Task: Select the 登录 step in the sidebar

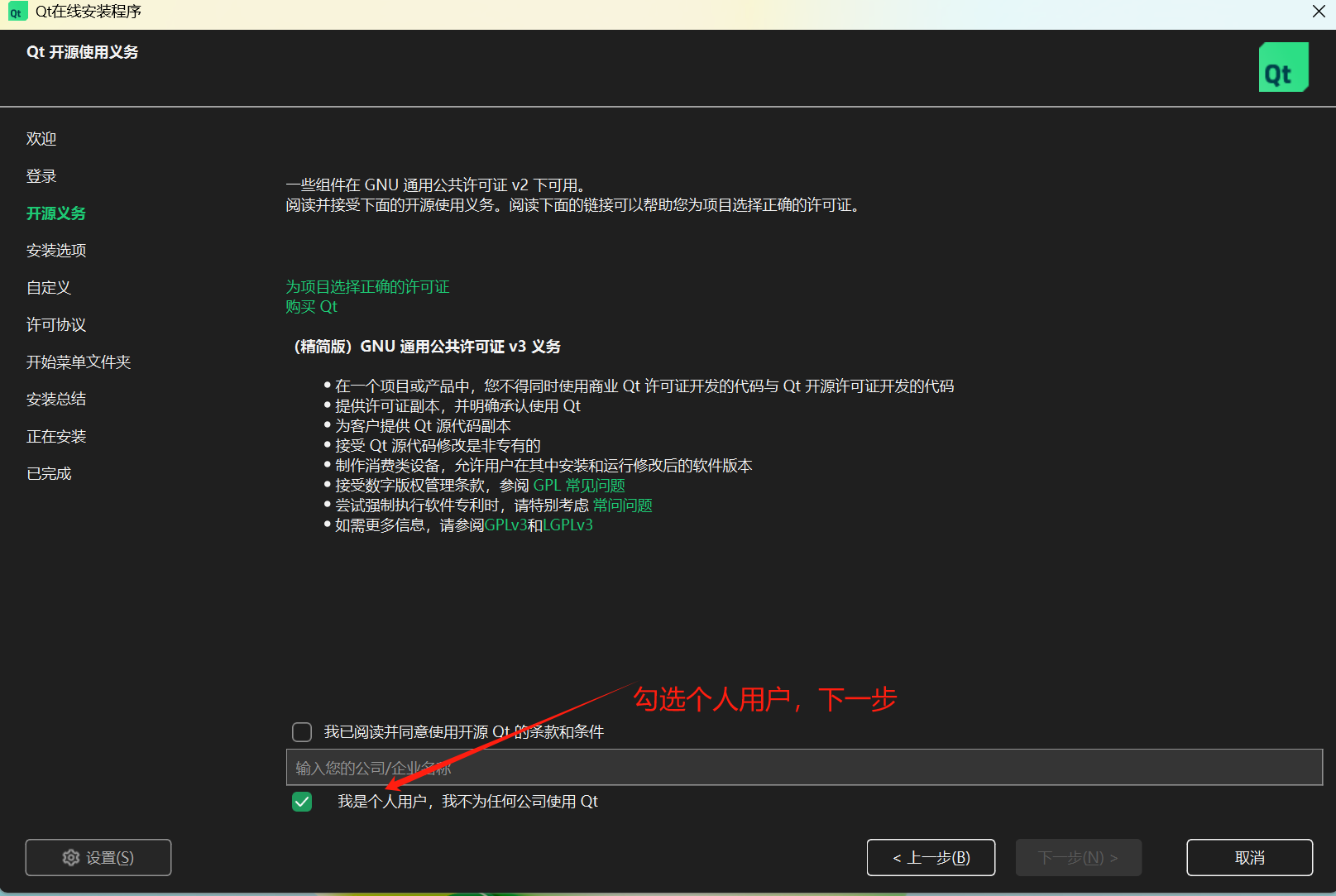Action: point(41,176)
